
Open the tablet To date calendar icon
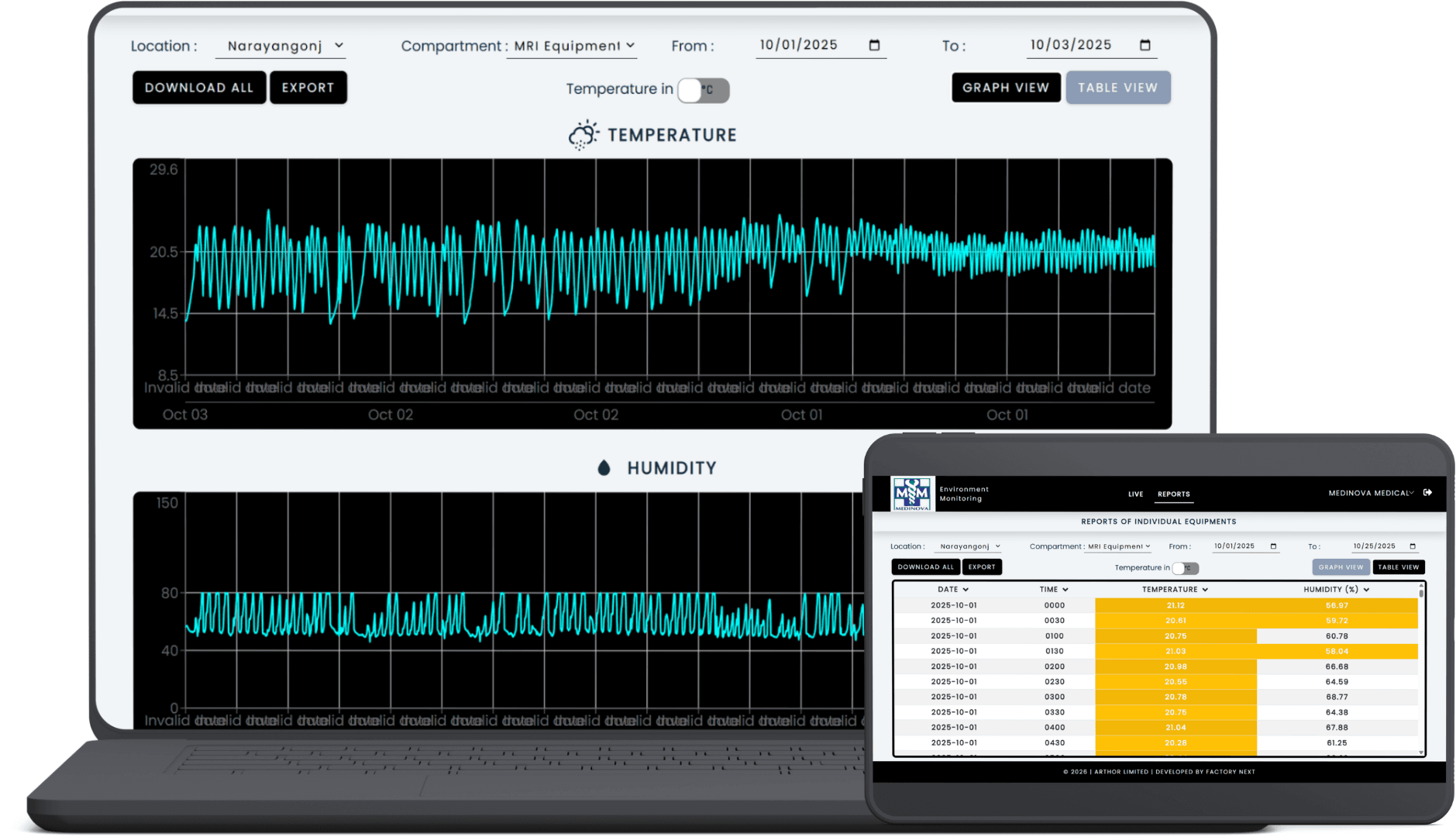click(1412, 546)
